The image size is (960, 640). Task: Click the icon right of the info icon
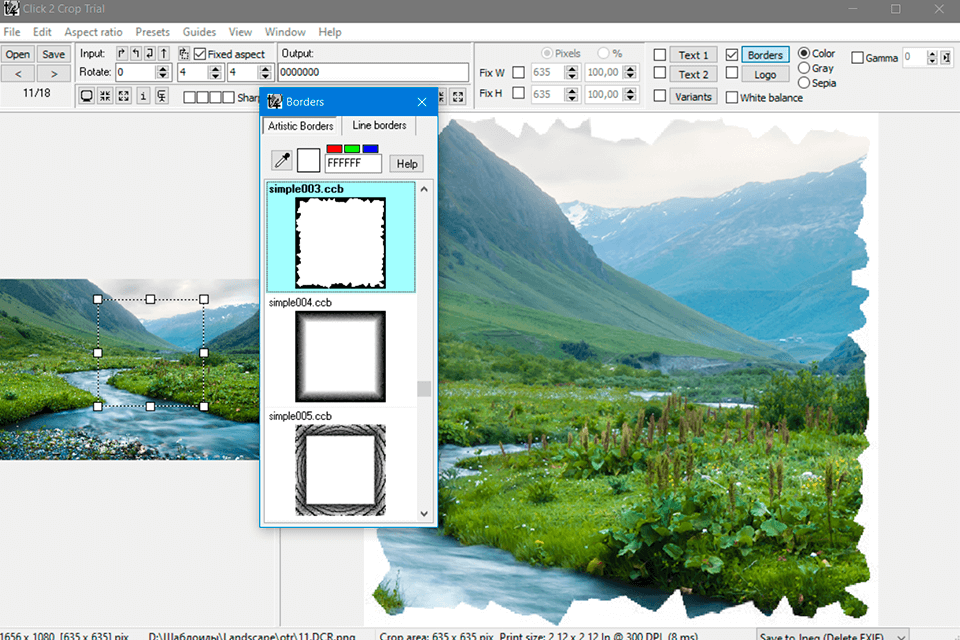click(x=162, y=96)
